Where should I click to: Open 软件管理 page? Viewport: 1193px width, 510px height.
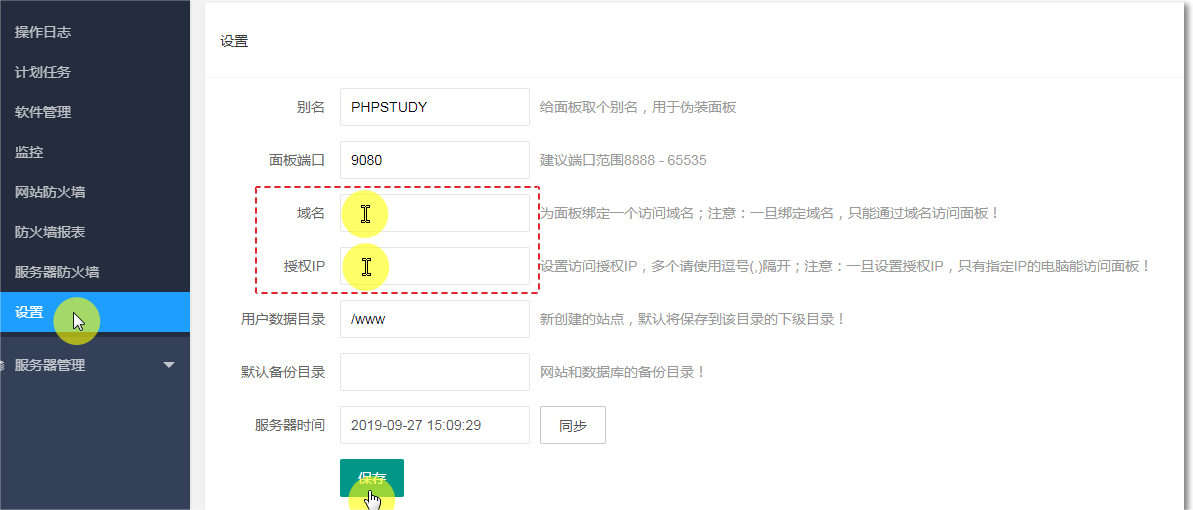tap(43, 112)
